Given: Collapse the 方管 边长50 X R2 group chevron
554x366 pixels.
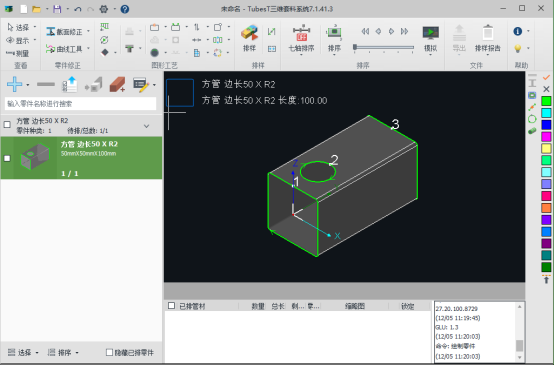Looking at the screenshot, I should click(147, 126).
